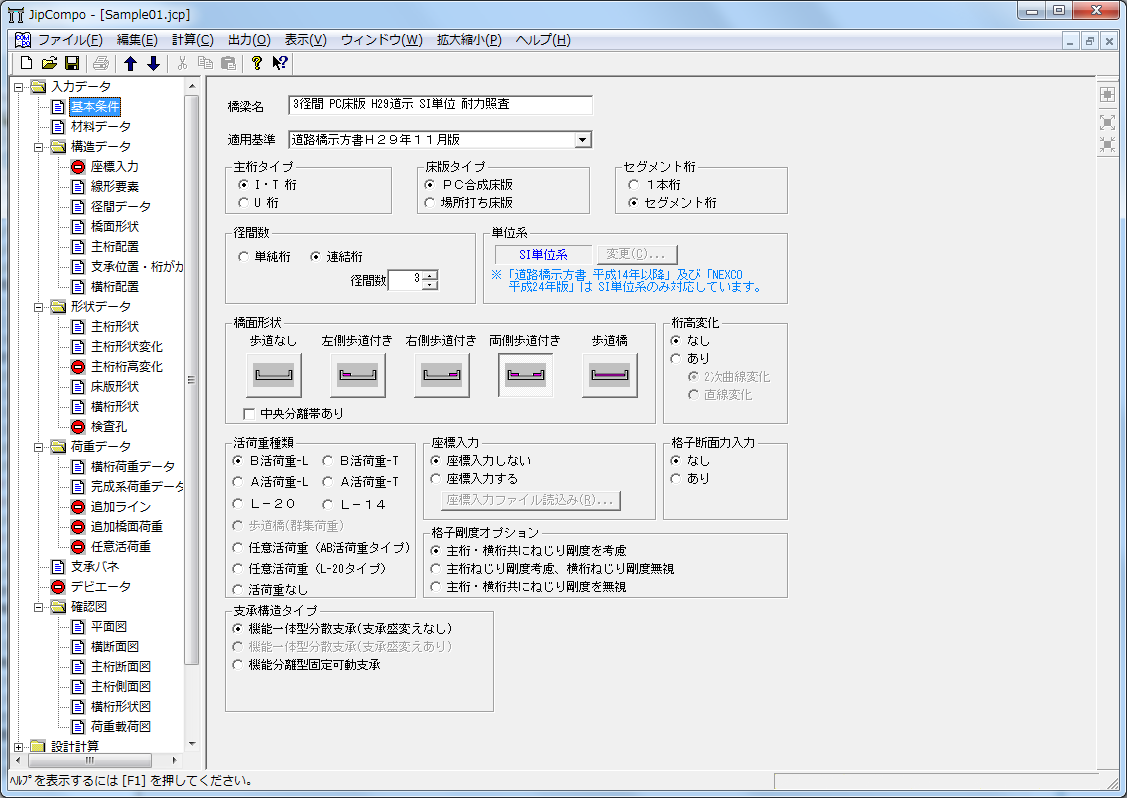The image size is (1127, 798).
Task: Open the 適用基準 dropdown list
Action: (583, 140)
